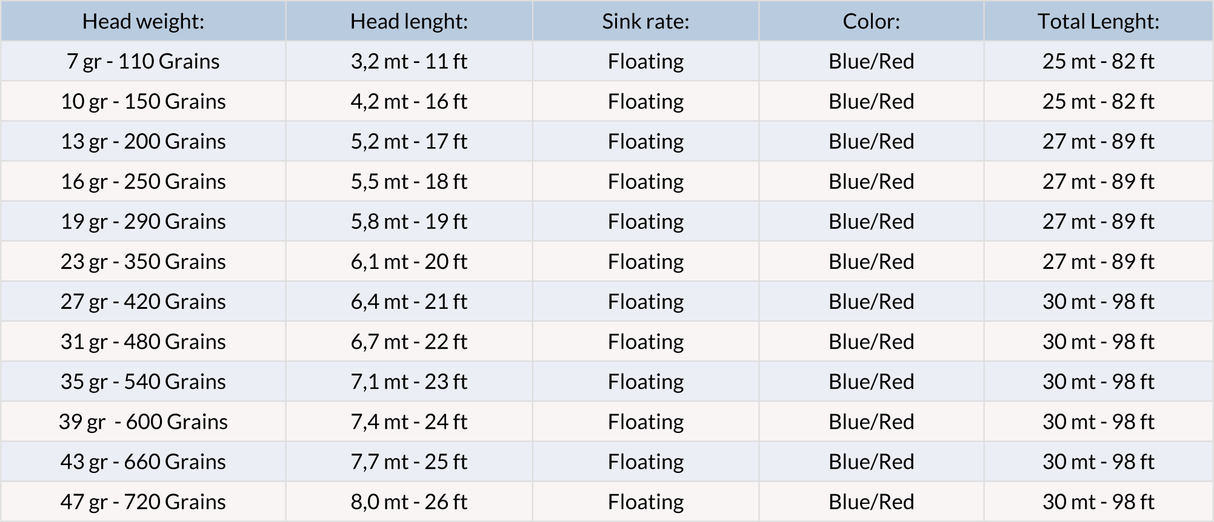Click the '10 gr - 150 Grains' cell
The height and width of the screenshot is (522, 1214).
pyautogui.click(x=143, y=101)
